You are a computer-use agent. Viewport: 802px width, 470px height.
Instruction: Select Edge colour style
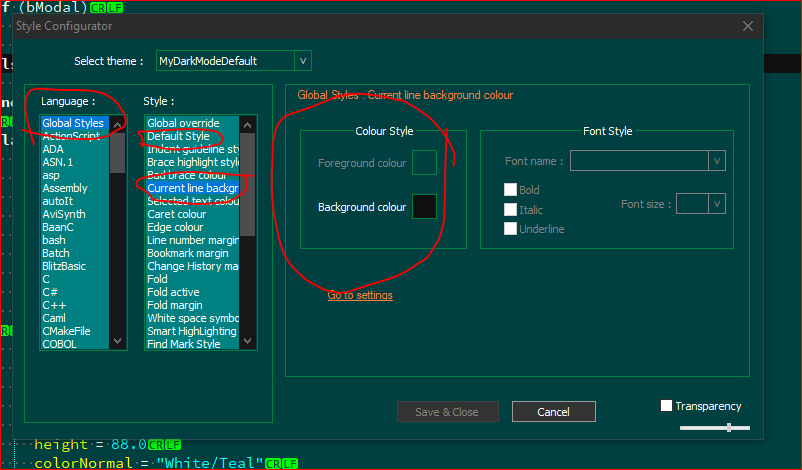pos(192,227)
